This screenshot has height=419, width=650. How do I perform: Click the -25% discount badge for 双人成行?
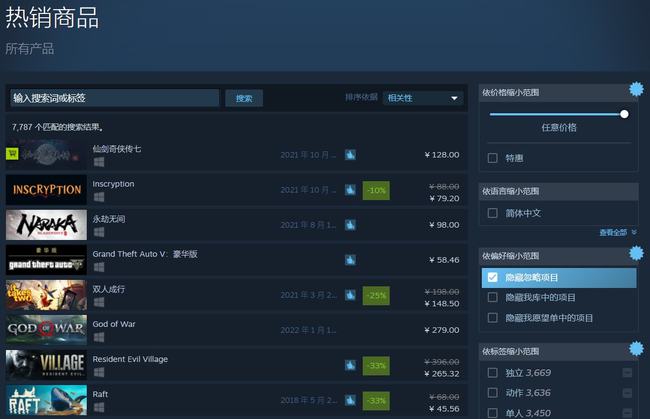click(376, 295)
